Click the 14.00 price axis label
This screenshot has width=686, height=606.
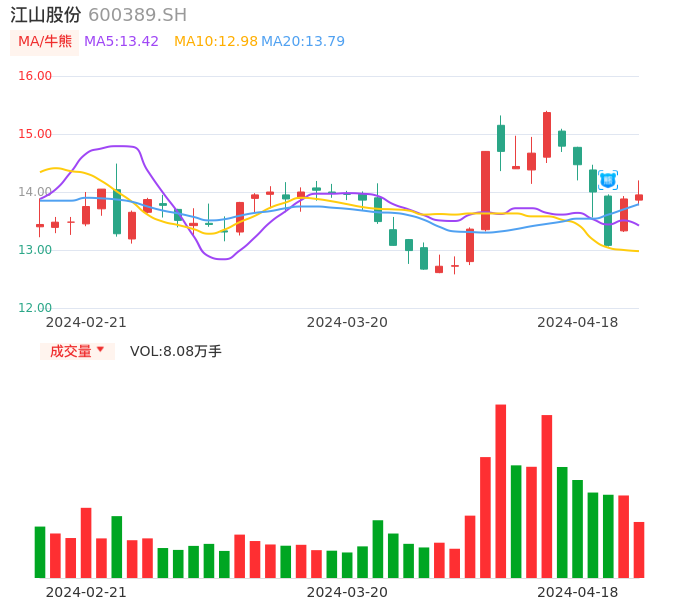(35, 192)
